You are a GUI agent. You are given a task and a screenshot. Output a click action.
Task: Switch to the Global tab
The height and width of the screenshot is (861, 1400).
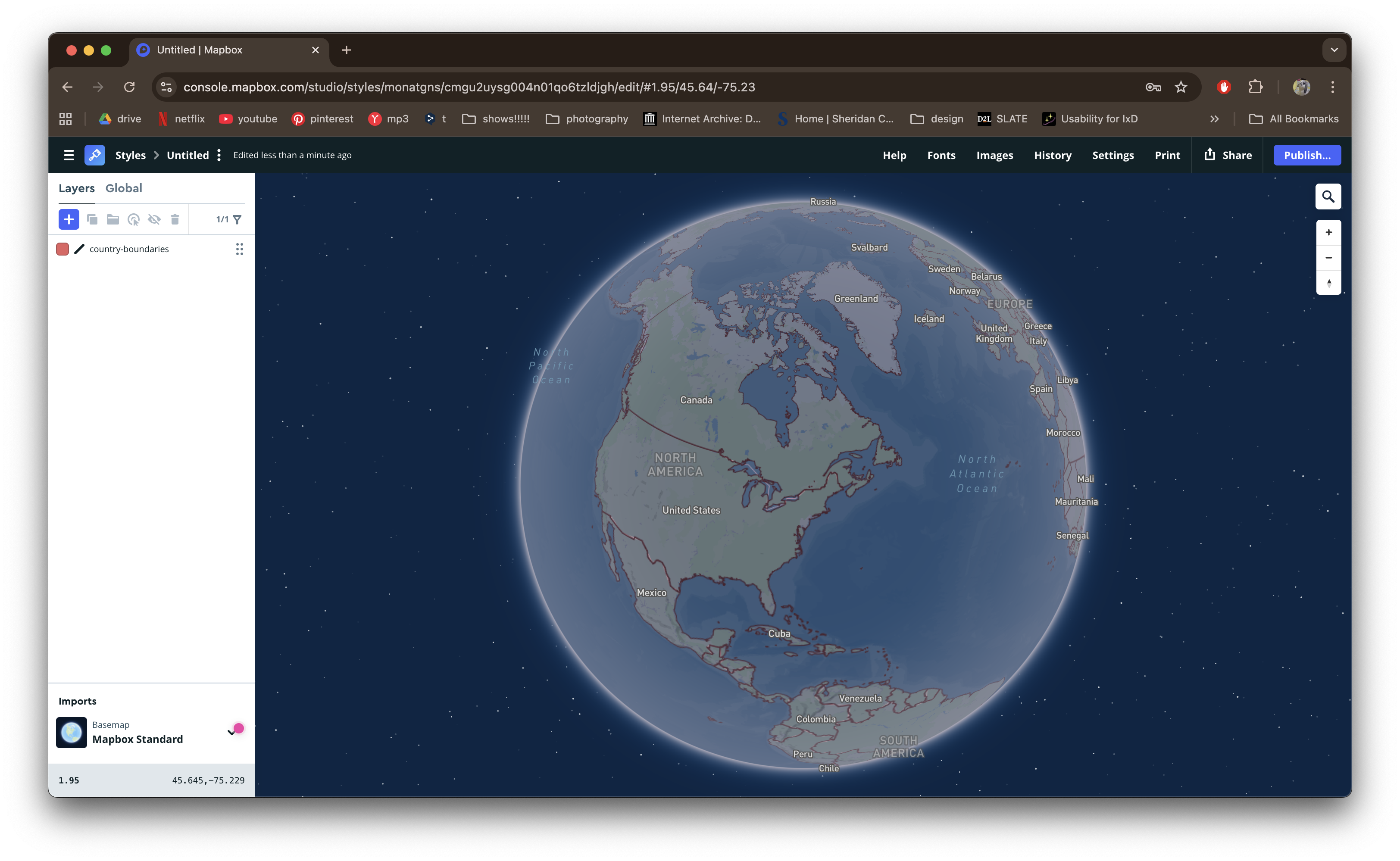click(x=124, y=188)
